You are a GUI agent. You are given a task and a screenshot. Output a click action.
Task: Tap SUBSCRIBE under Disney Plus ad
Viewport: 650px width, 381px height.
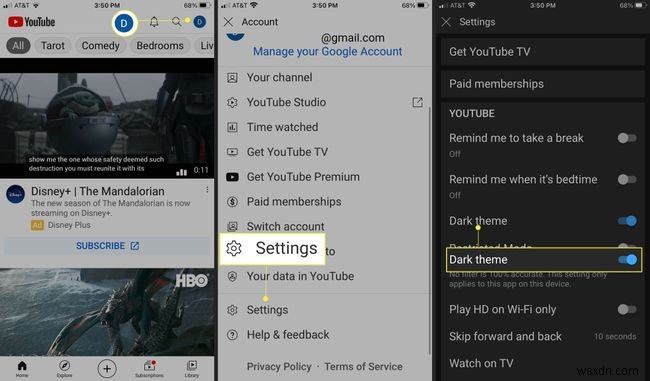107,246
